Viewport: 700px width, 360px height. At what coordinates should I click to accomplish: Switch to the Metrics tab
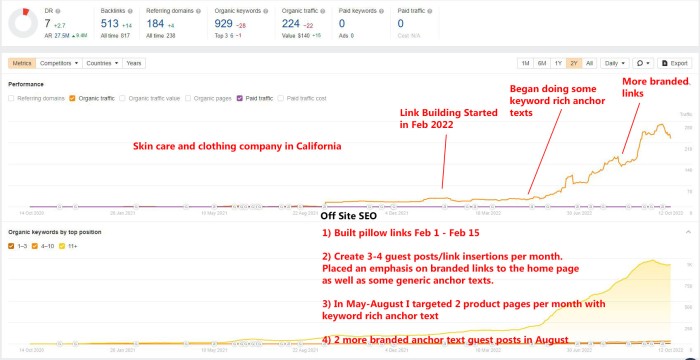point(22,63)
